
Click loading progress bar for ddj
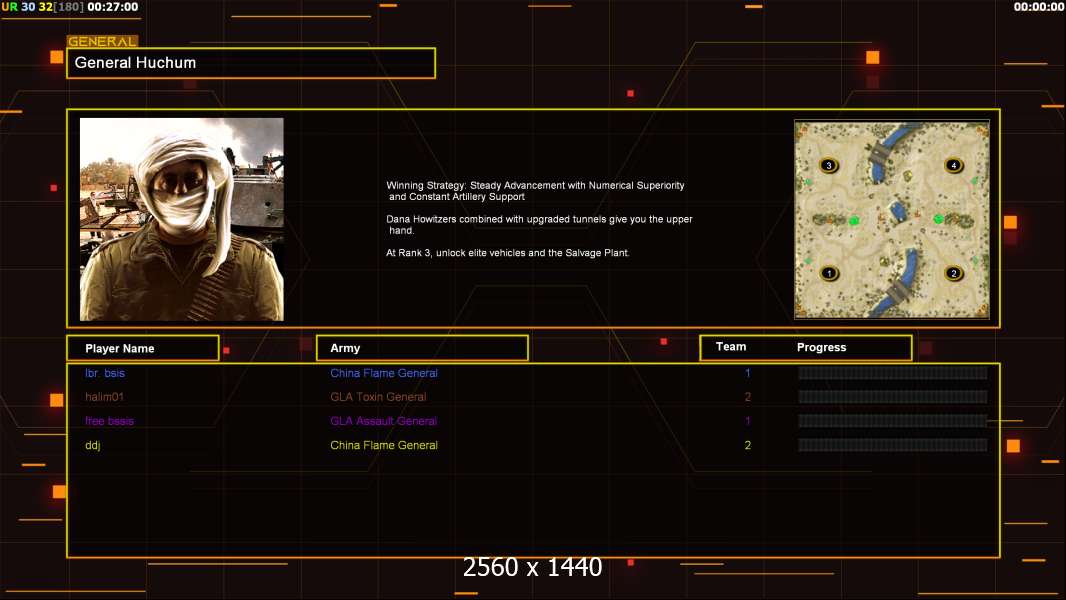[x=893, y=445]
